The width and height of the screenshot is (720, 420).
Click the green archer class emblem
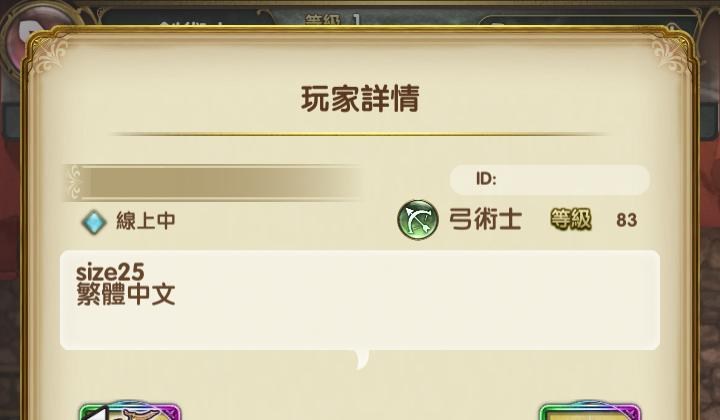[x=417, y=219]
